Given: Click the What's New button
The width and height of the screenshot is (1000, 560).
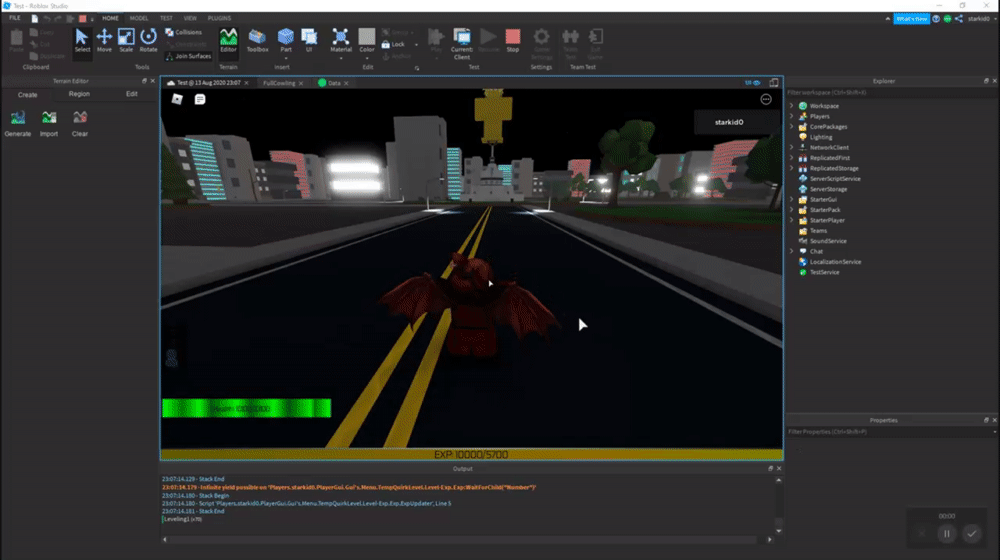Looking at the screenshot, I should tap(911, 18).
